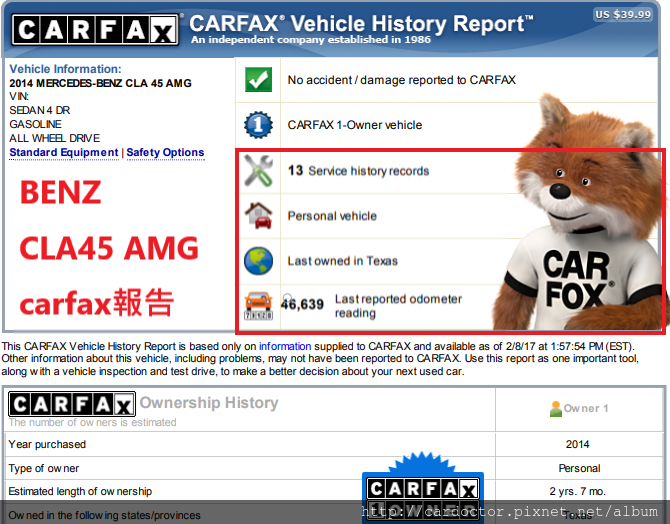
Task: Click 'Last reported odometer reading' label
Action: [x=398, y=306]
